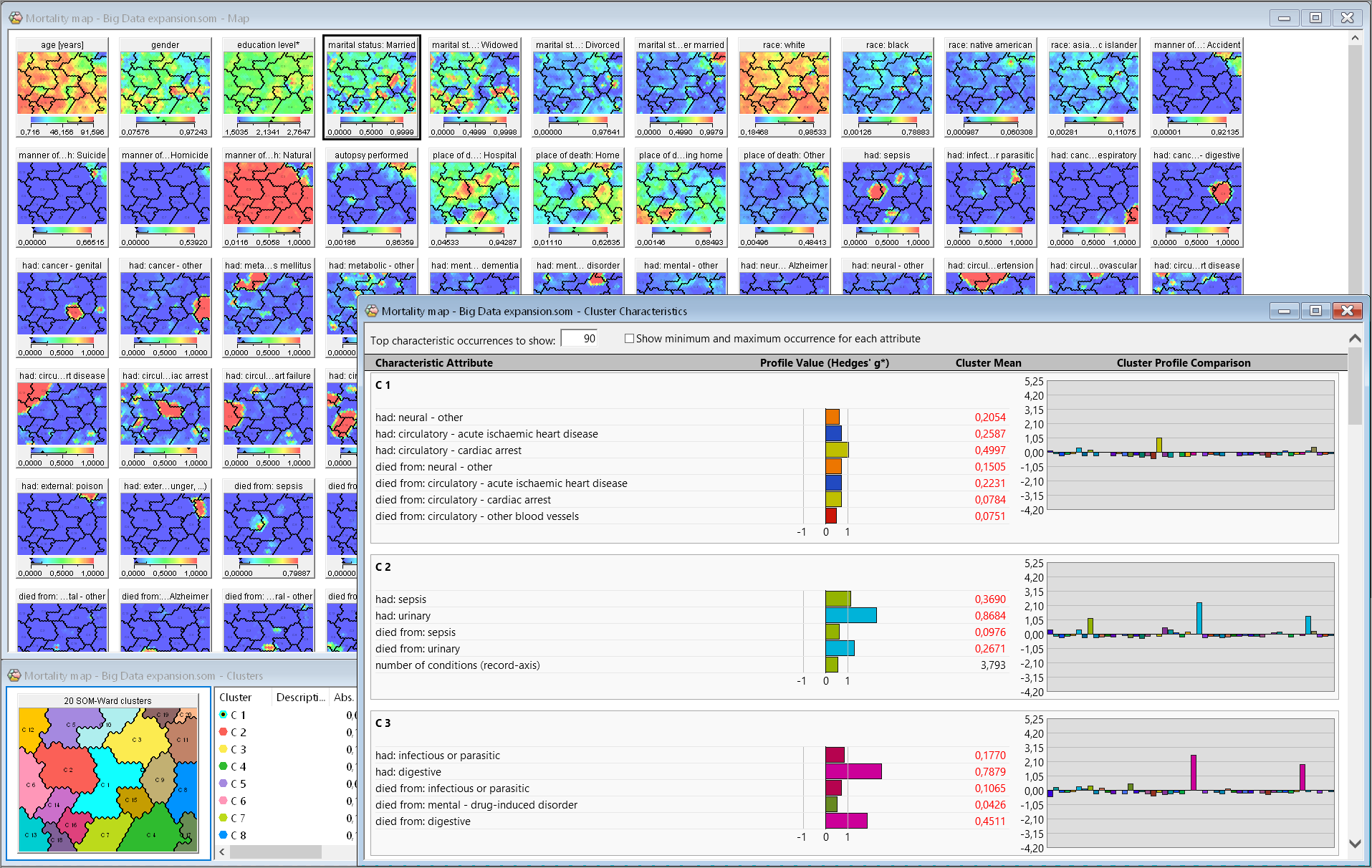The image size is (1372, 868).
Task: Click the blue C 8 cluster marker
Action: tap(224, 835)
